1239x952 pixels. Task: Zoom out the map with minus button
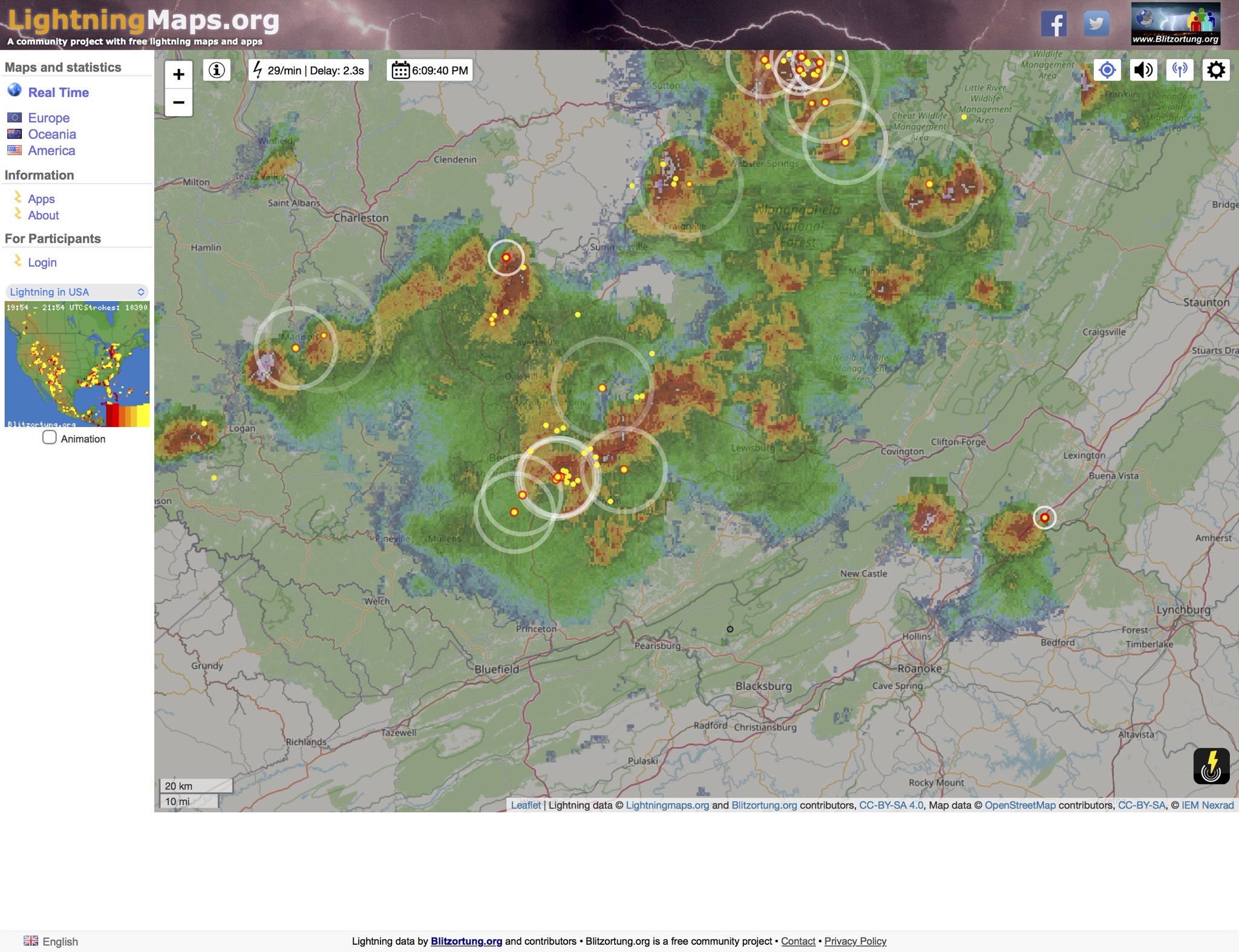(x=178, y=102)
